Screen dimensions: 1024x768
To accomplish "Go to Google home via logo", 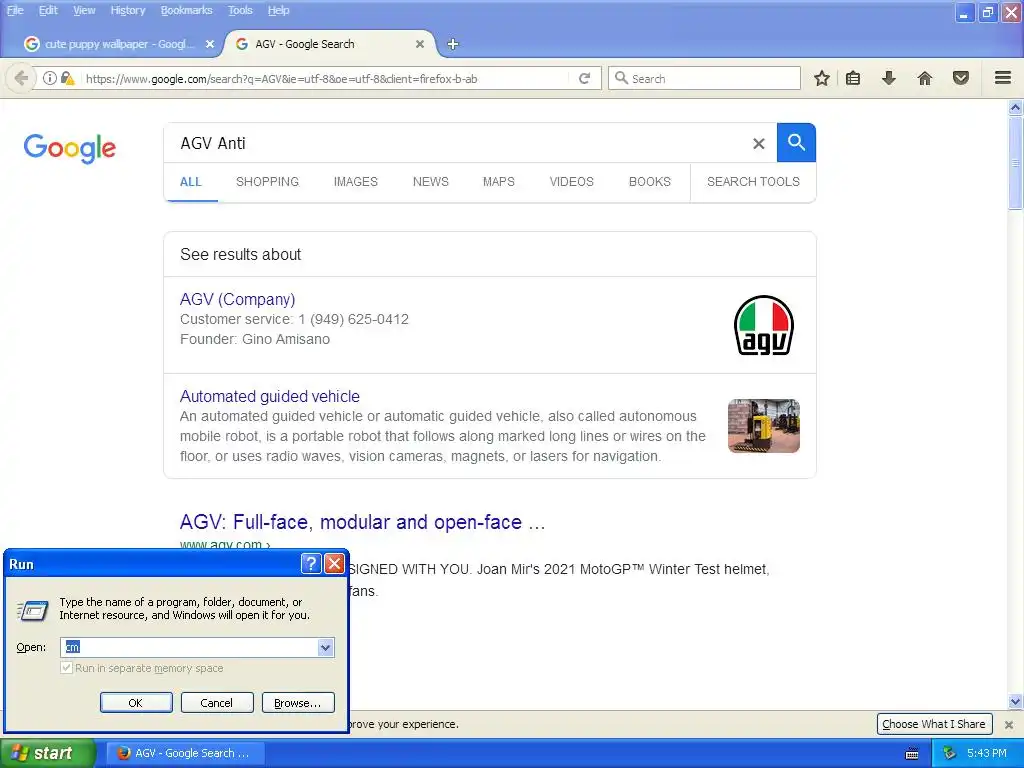I will click(x=70, y=148).
